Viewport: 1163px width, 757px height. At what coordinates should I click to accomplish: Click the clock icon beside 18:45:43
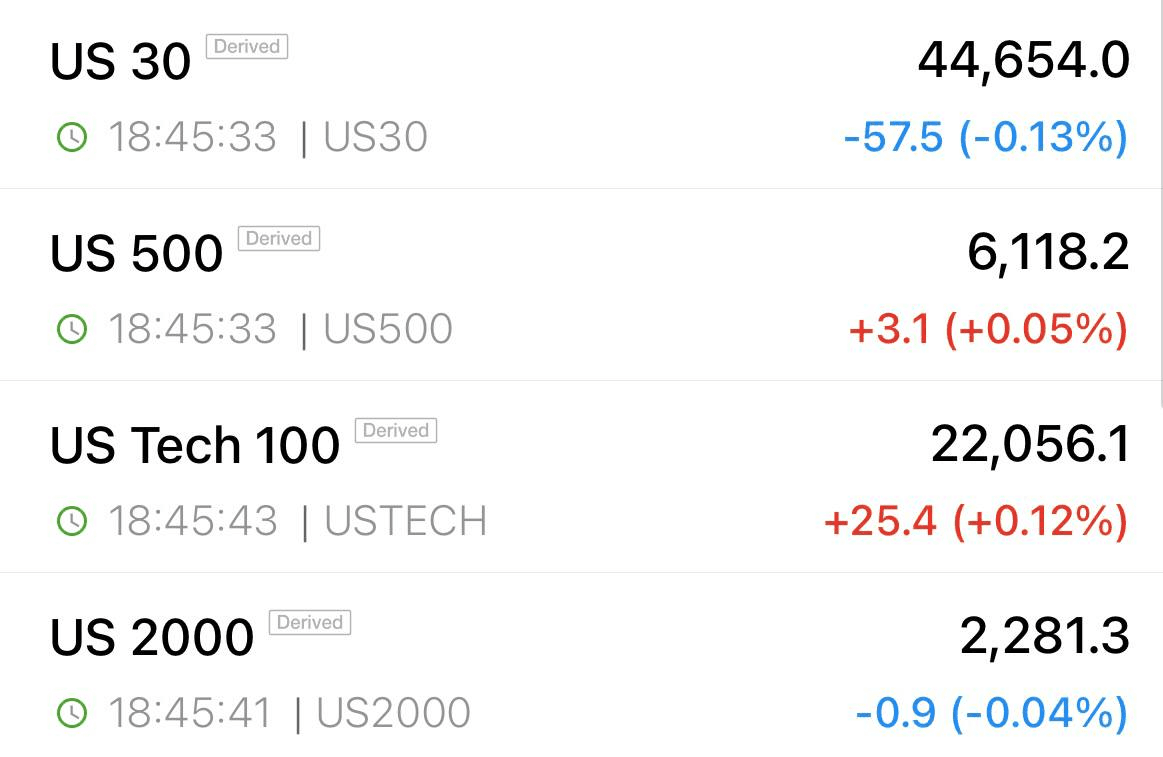(72, 521)
